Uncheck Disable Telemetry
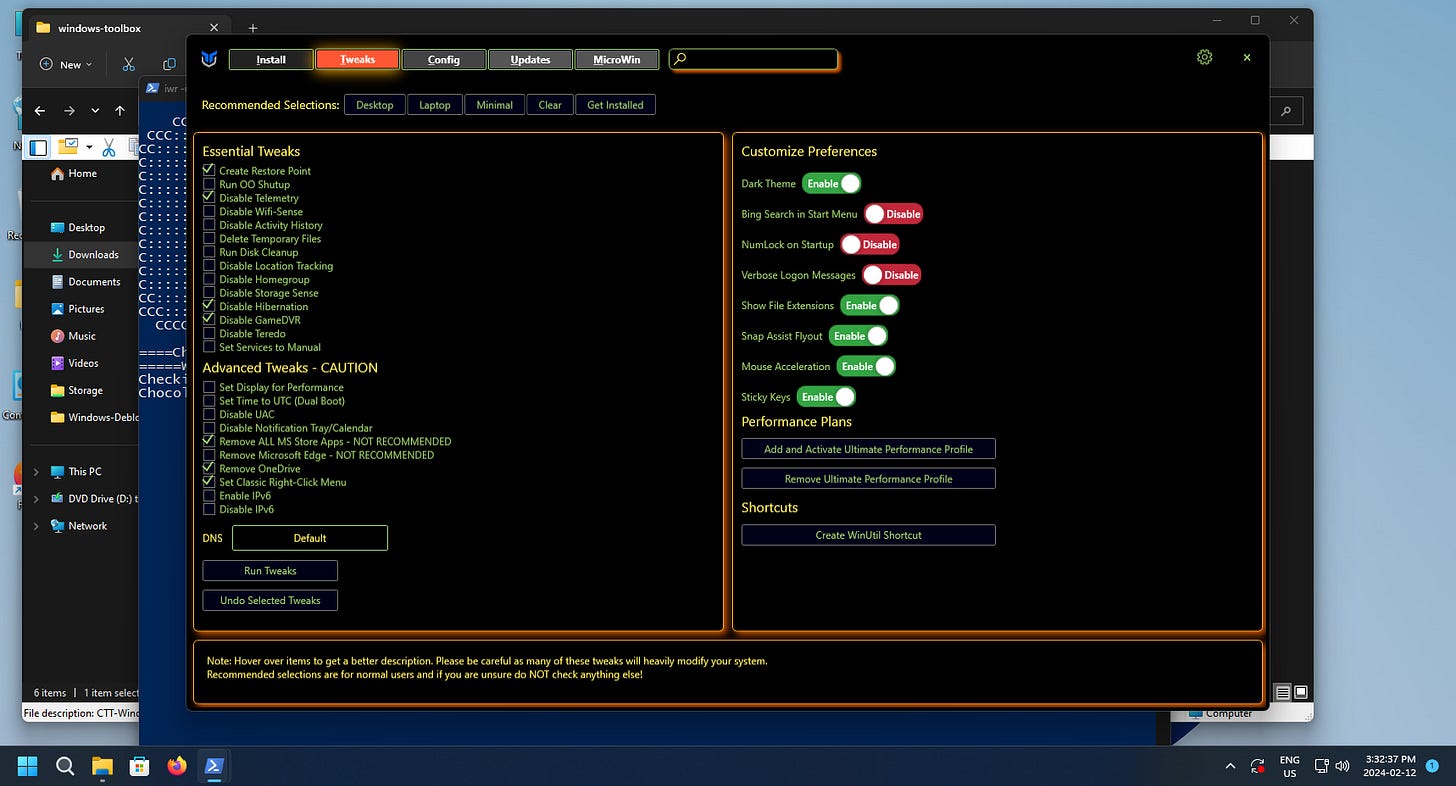This screenshot has width=1456, height=786. point(209,198)
